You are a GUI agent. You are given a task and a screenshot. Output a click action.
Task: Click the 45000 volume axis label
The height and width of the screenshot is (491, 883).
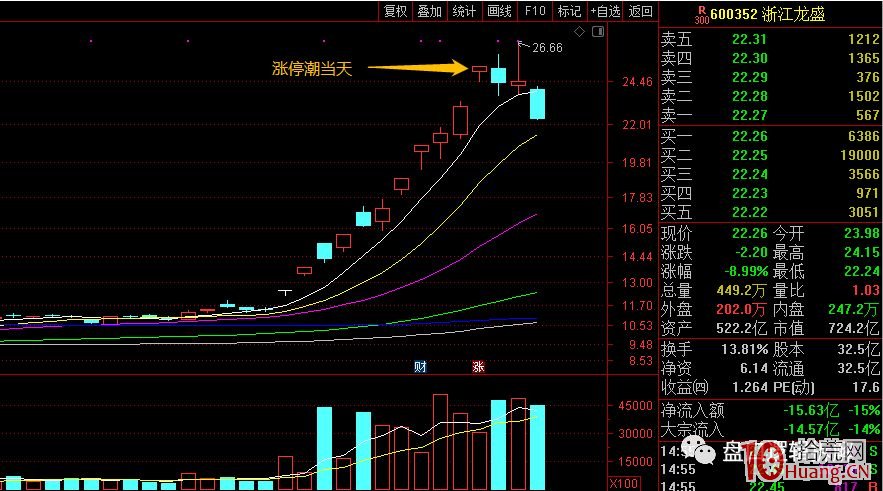(x=635, y=405)
